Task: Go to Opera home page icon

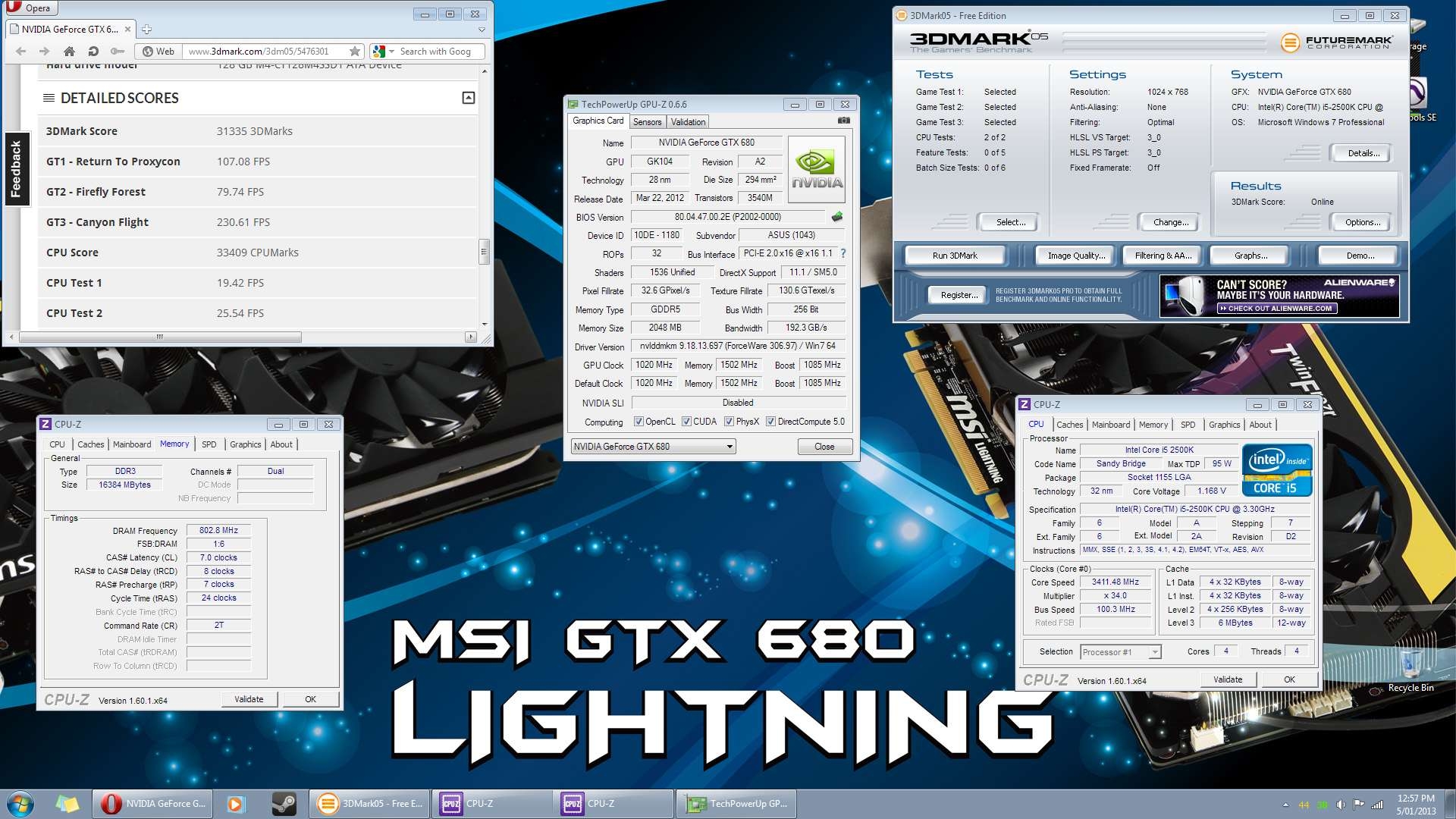Action: (x=69, y=52)
